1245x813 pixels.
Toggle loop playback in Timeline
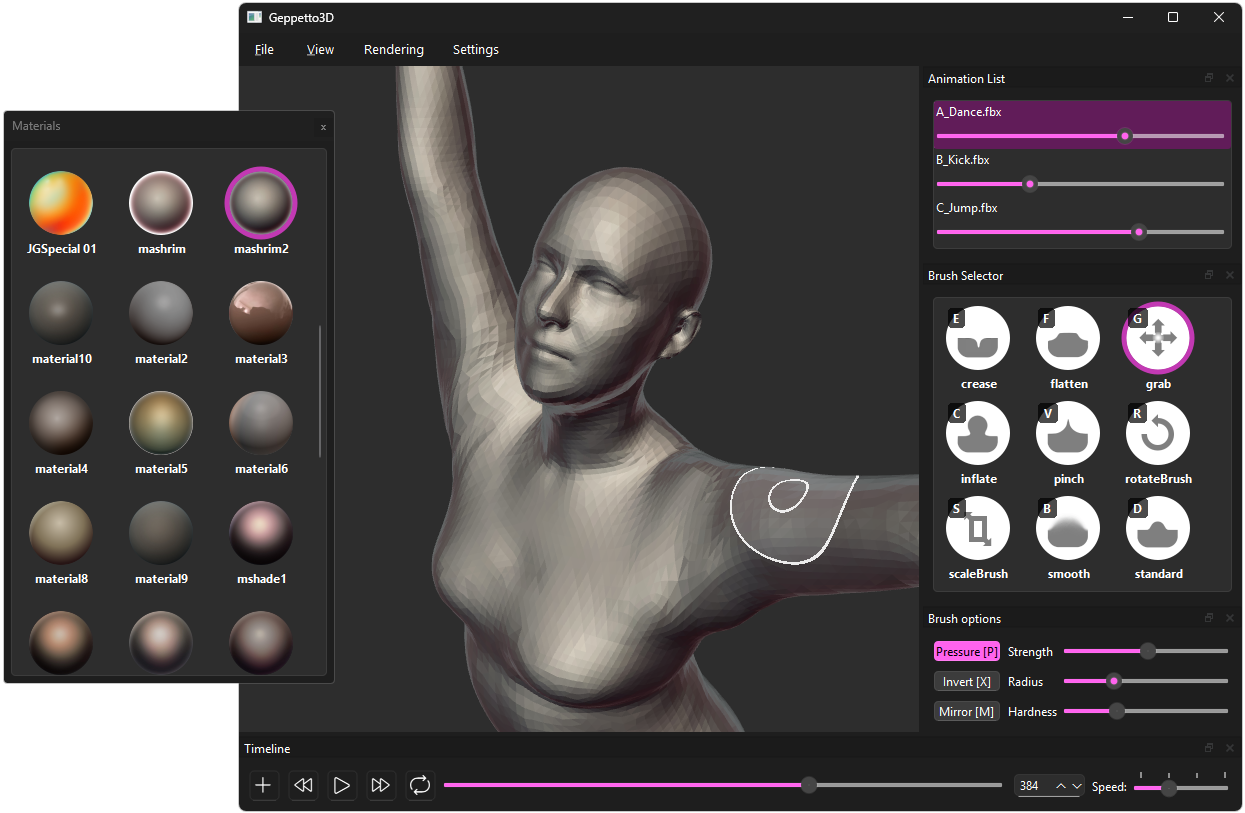(420, 786)
